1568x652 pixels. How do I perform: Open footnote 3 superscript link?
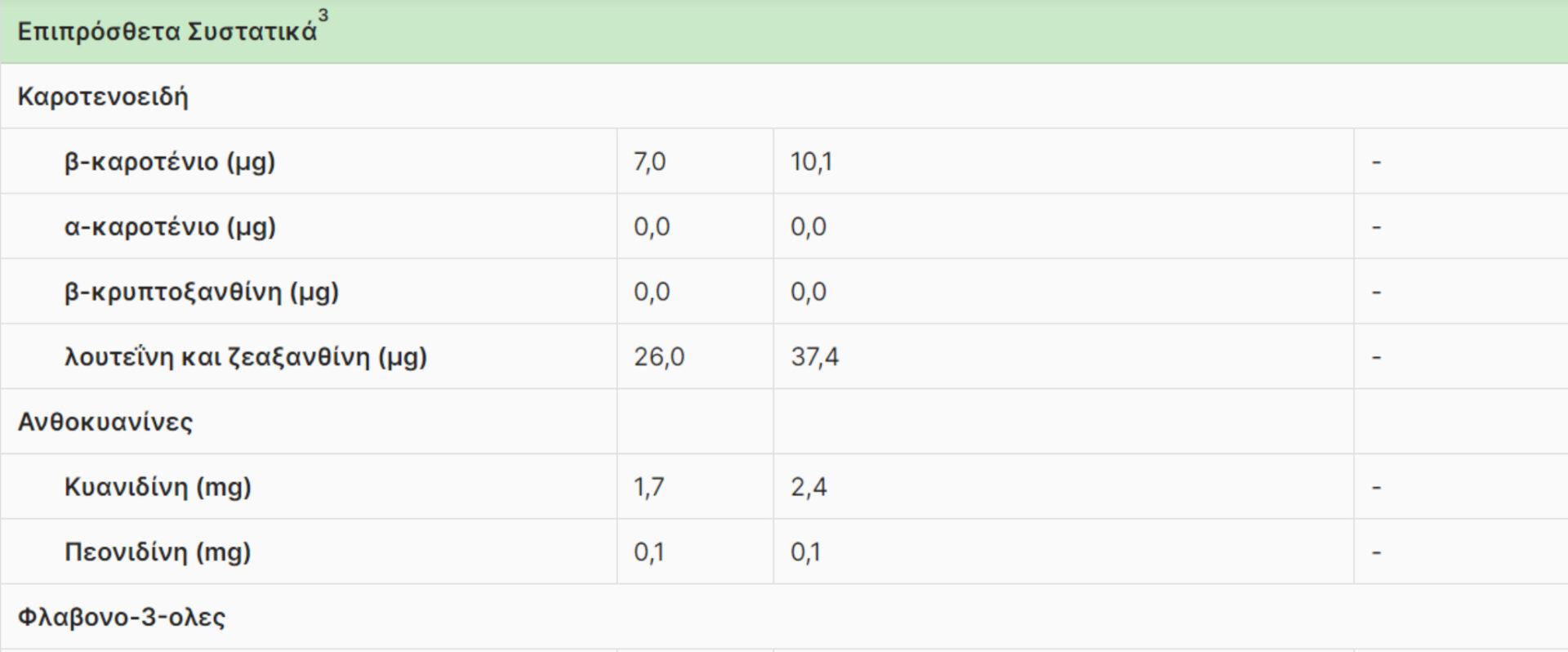pos(323,16)
